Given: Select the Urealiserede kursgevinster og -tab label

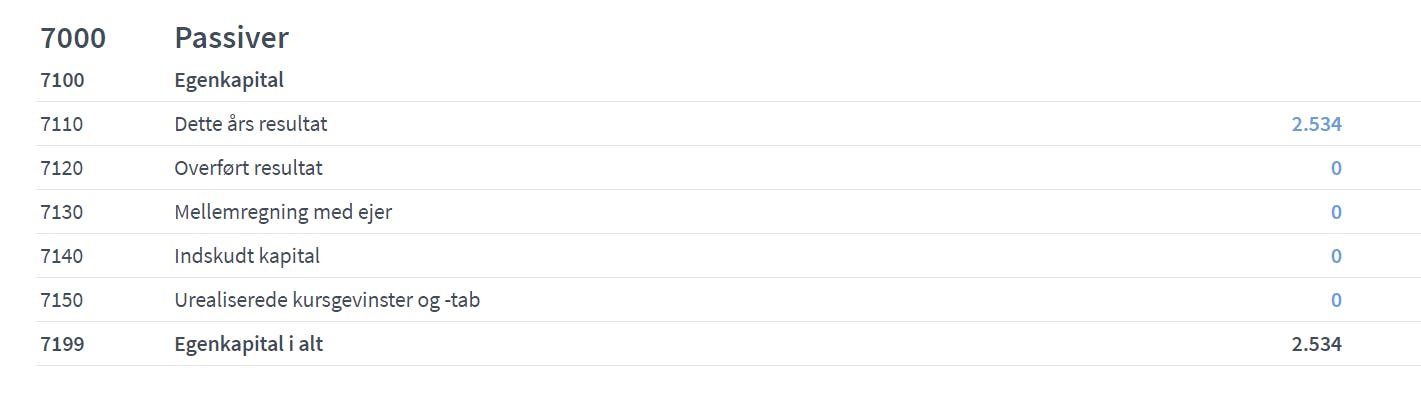Looking at the screenshot, I should [327, 300].
